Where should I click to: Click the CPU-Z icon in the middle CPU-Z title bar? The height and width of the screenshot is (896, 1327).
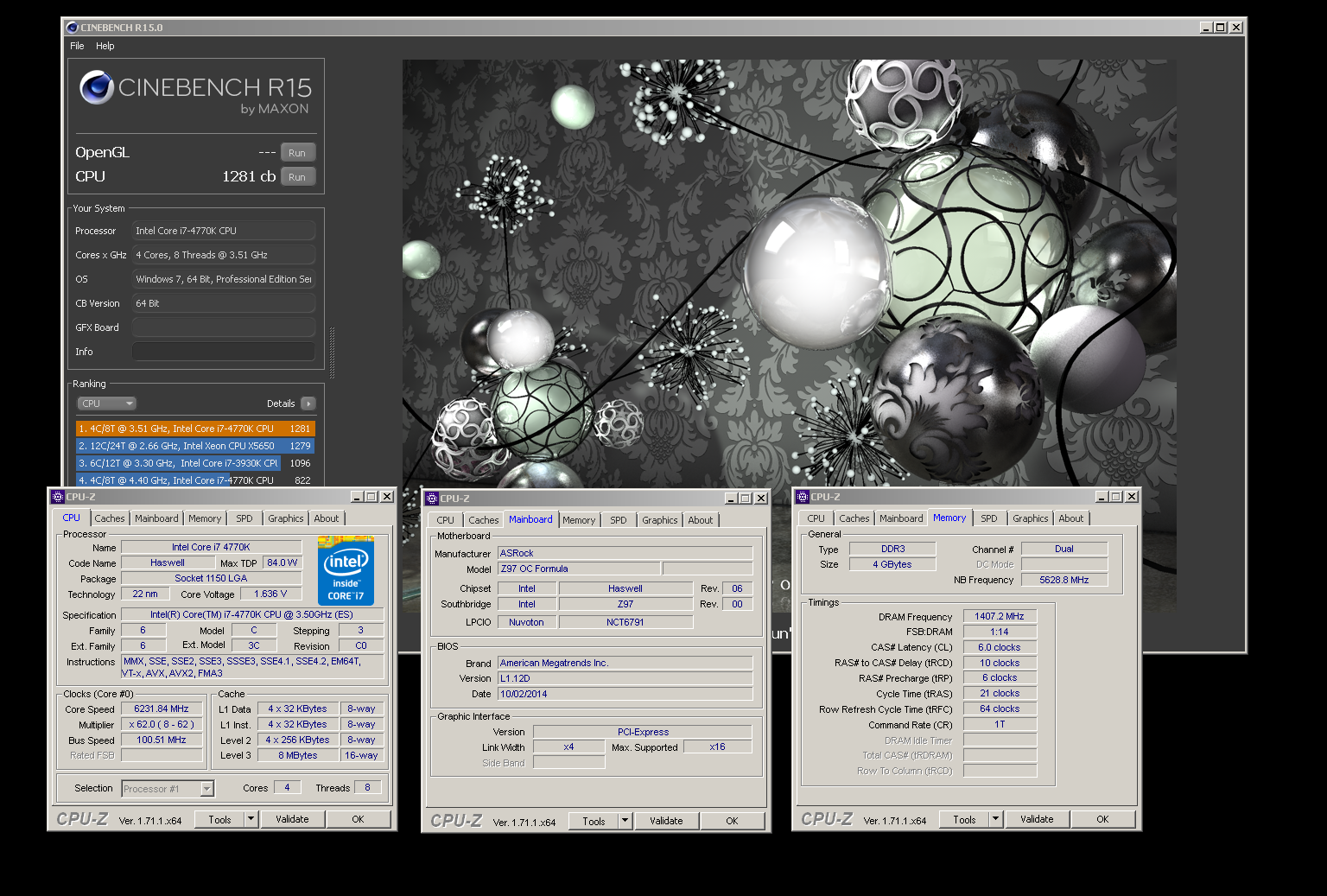(x=432, y=499)
